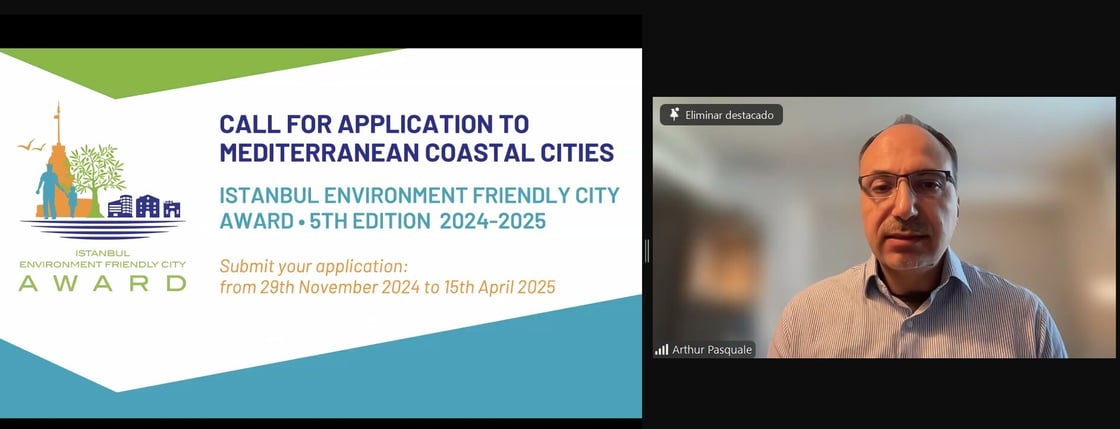The width and height of the screenshot is (1120, 429).
Task: Click the 'MEDITERRANEAN COASTAL CITIES' heading line
Action: 416,153
